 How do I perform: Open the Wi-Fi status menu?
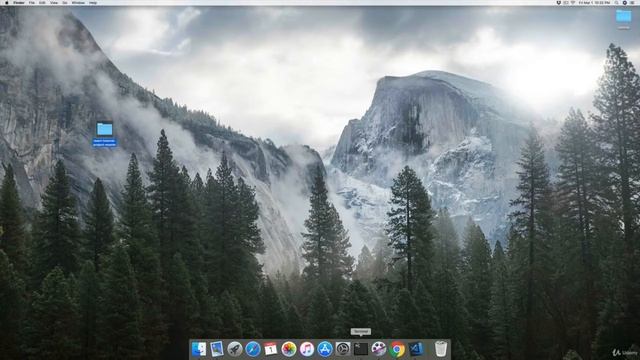click(573, 2)
